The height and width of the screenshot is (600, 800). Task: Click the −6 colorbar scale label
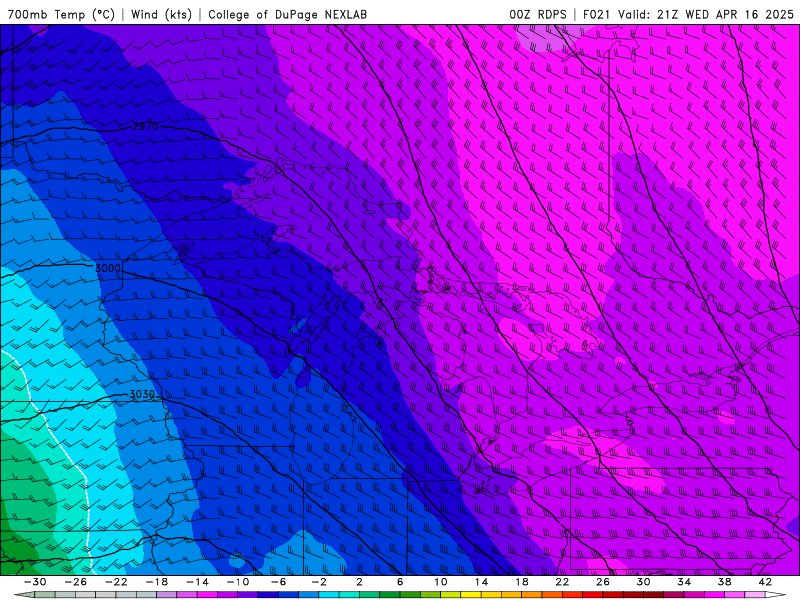(278, 582)
